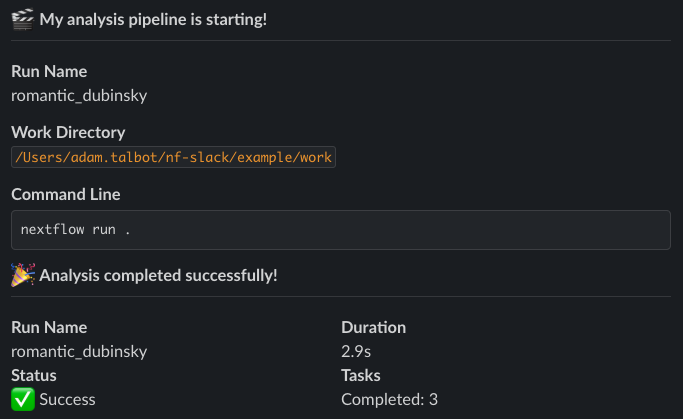Click romantic_dubinsky under the completion message

79,351
